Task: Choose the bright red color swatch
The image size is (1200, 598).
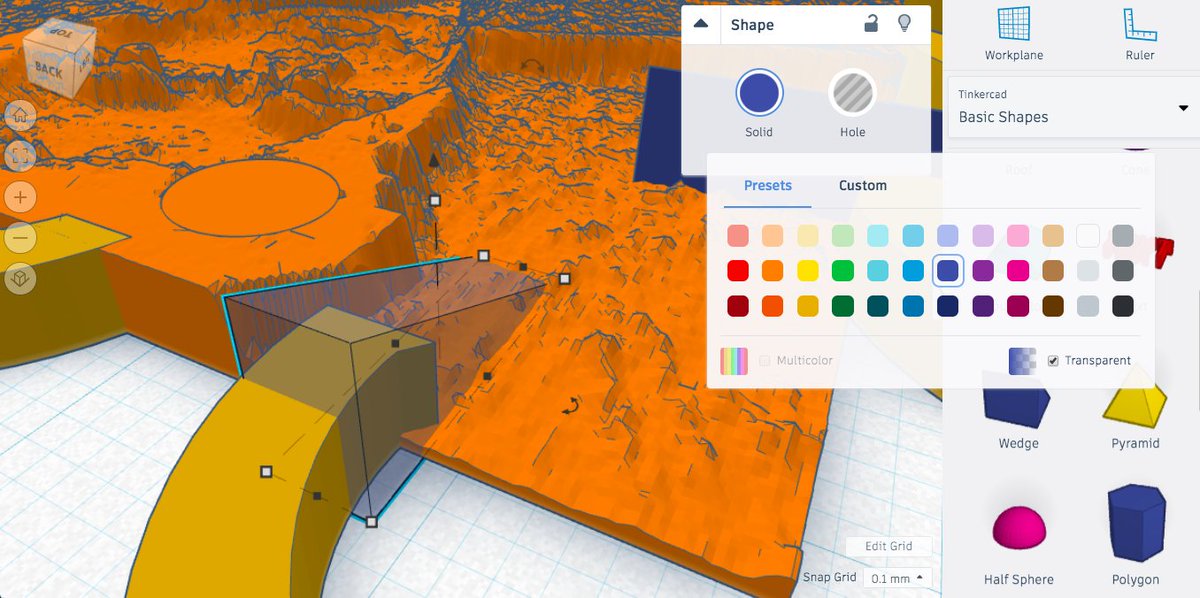Action: 738,271
